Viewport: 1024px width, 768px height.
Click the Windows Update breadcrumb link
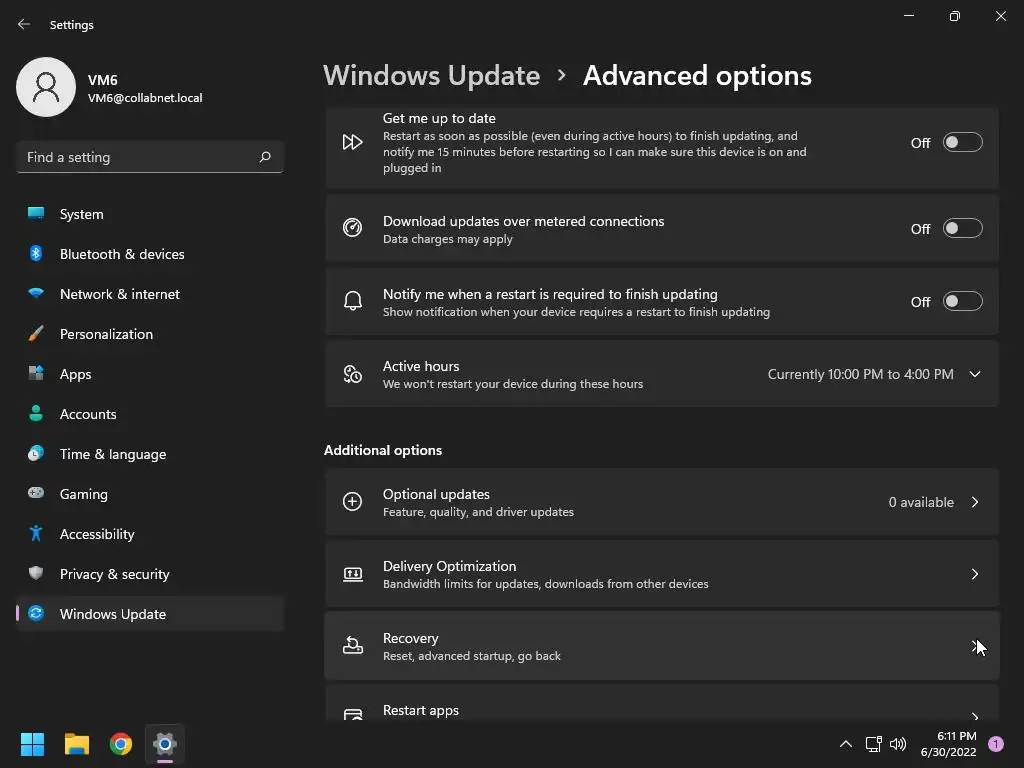(x=432, y=76)
